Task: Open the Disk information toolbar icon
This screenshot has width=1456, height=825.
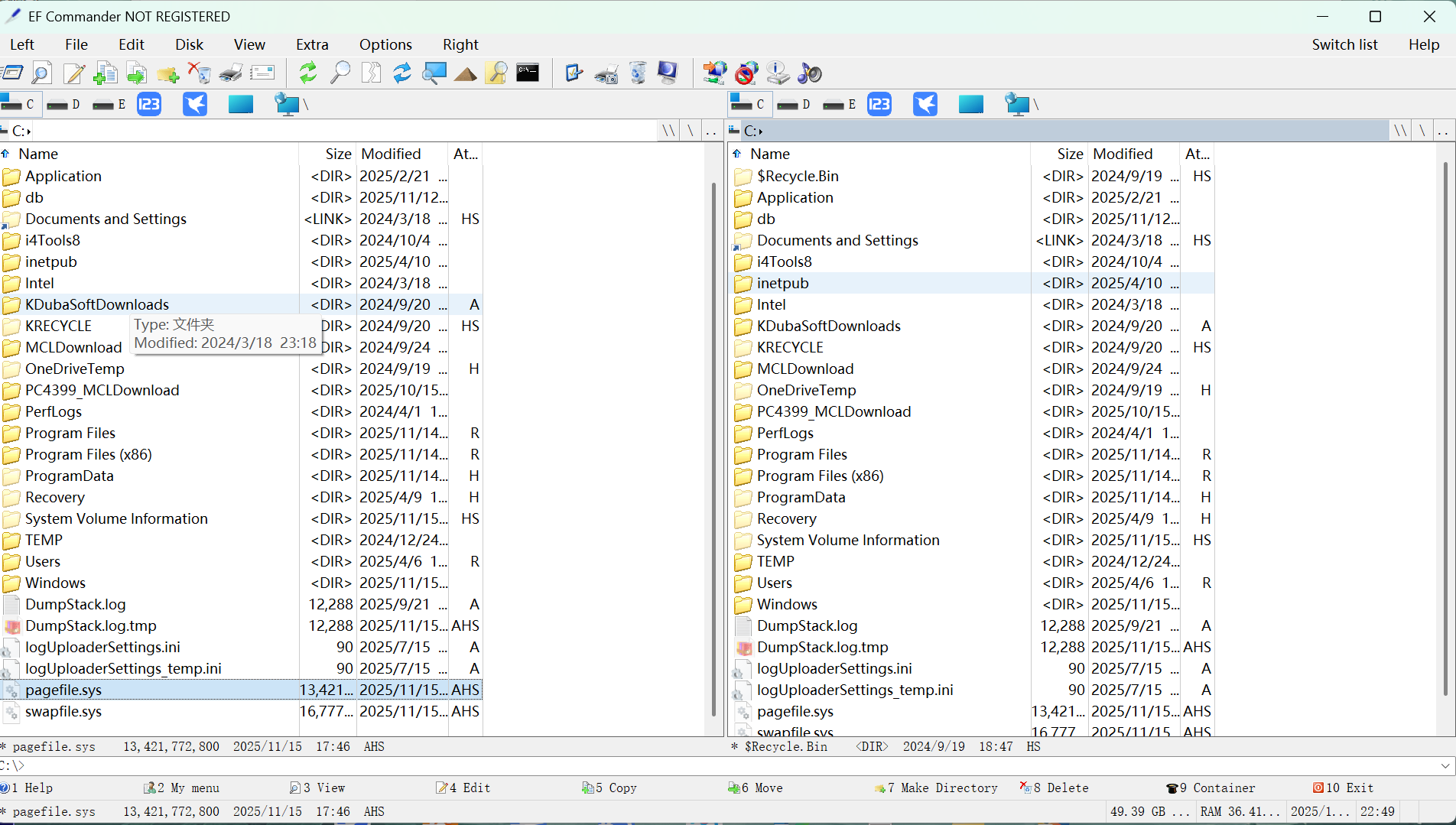Action: [778, 73]
